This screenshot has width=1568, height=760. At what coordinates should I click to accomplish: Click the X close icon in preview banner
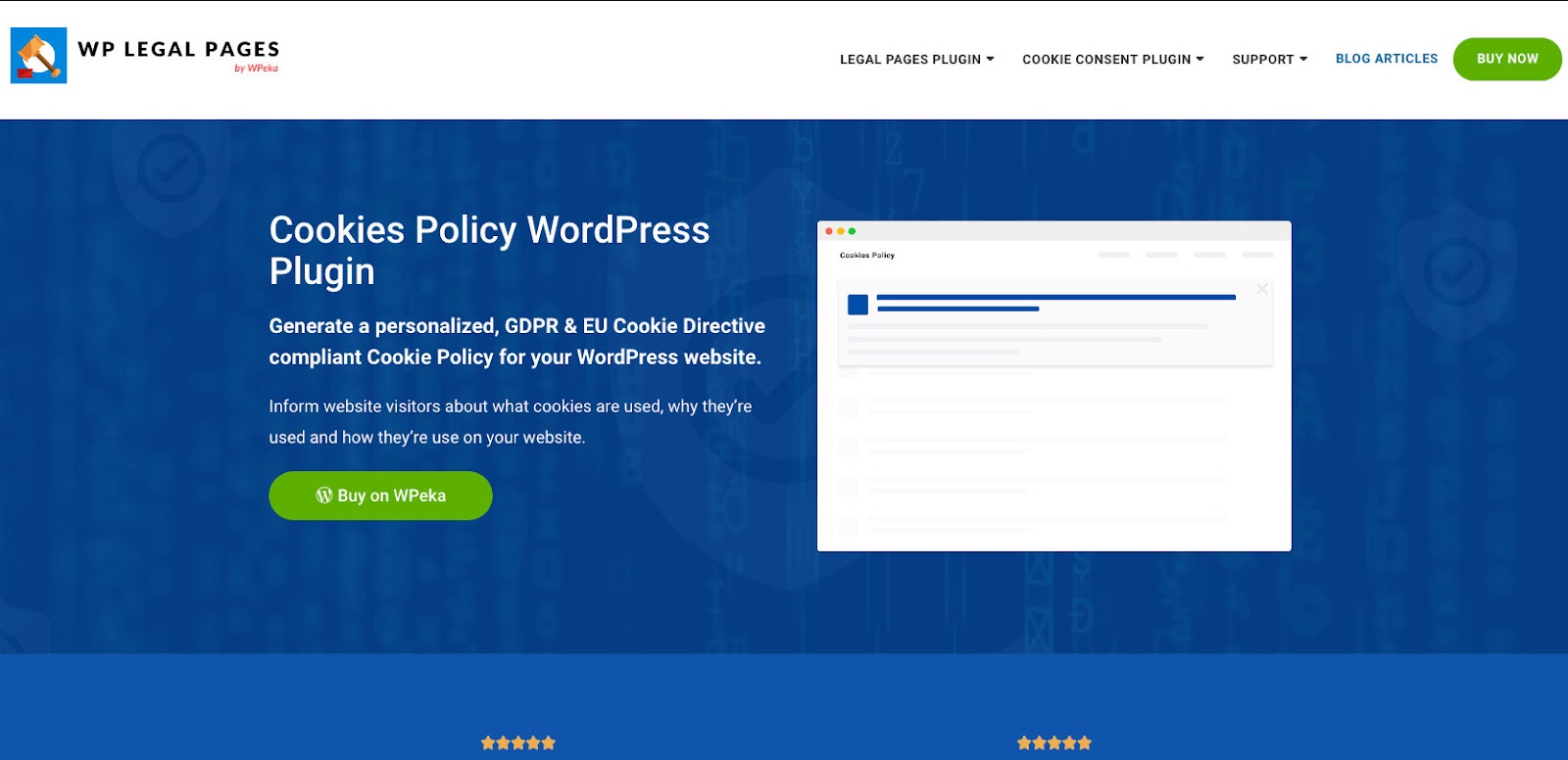tap(1262, 289)
